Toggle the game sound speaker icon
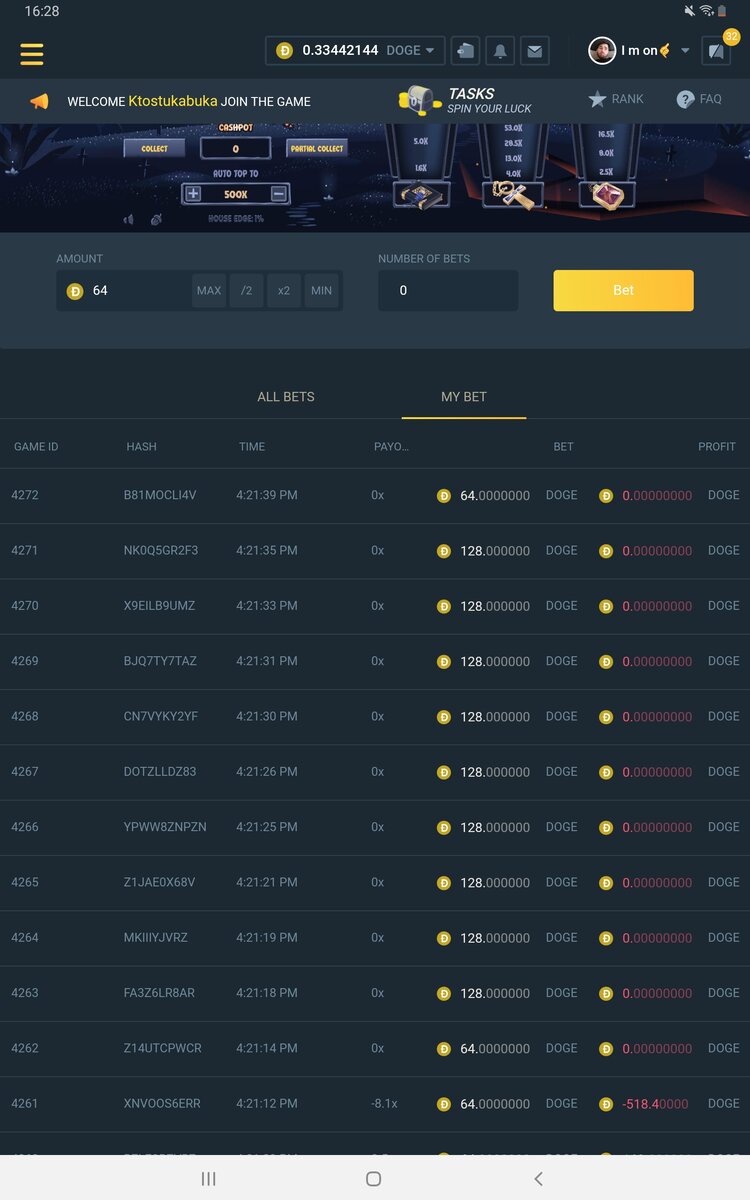Viewport: 750px width, 1200px height. [128, 220]
